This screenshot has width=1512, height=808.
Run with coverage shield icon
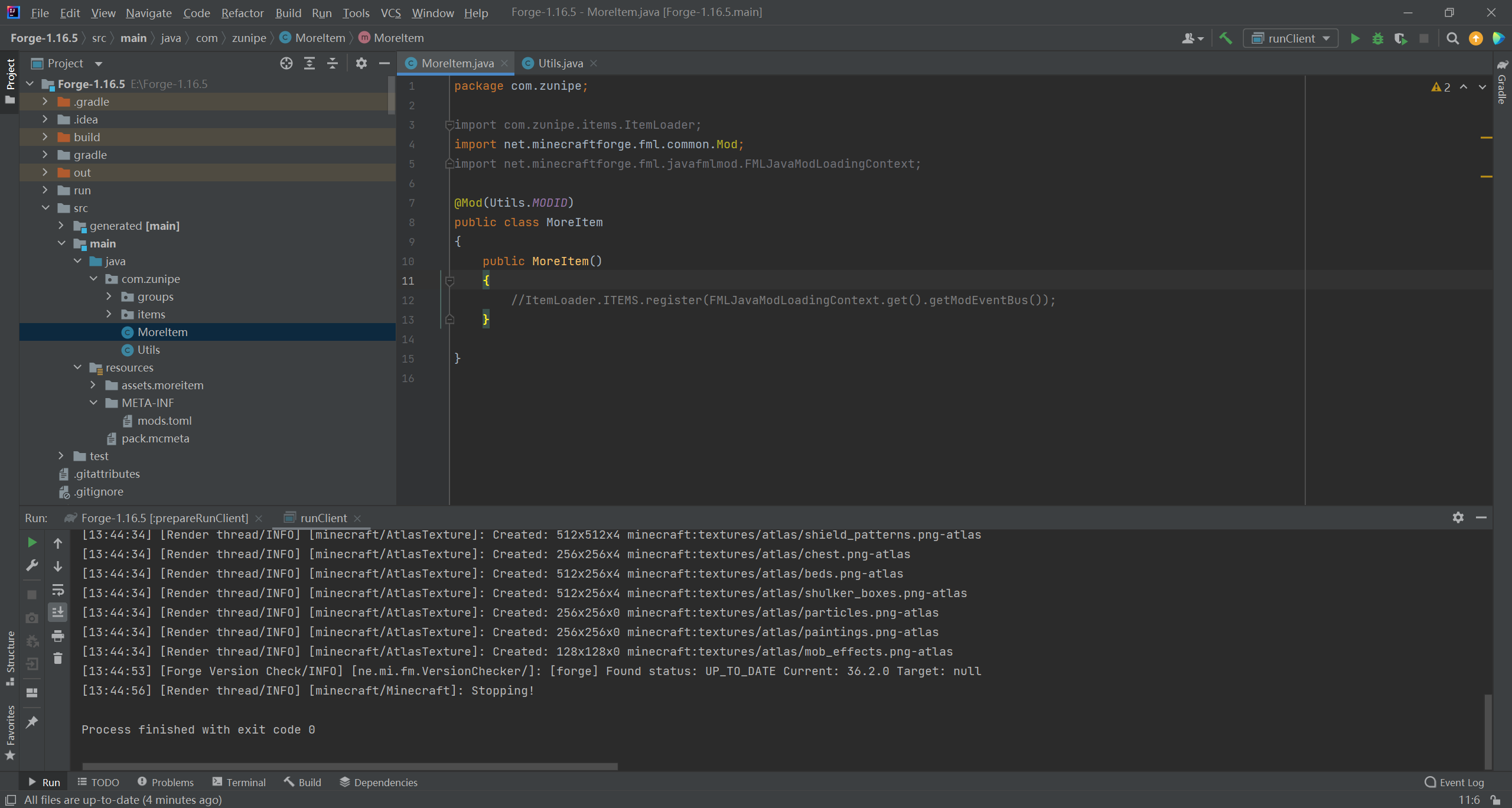(1400, 38)
